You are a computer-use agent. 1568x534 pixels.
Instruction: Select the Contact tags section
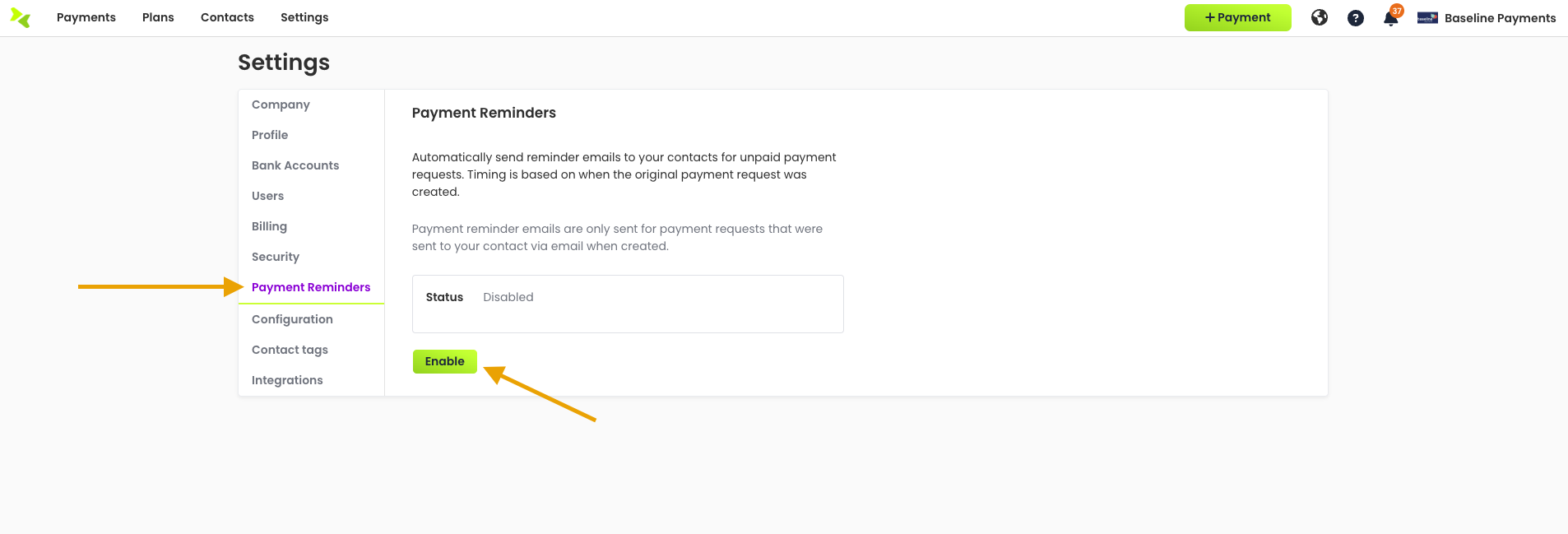pyautogui.click(x=290, y=350)
